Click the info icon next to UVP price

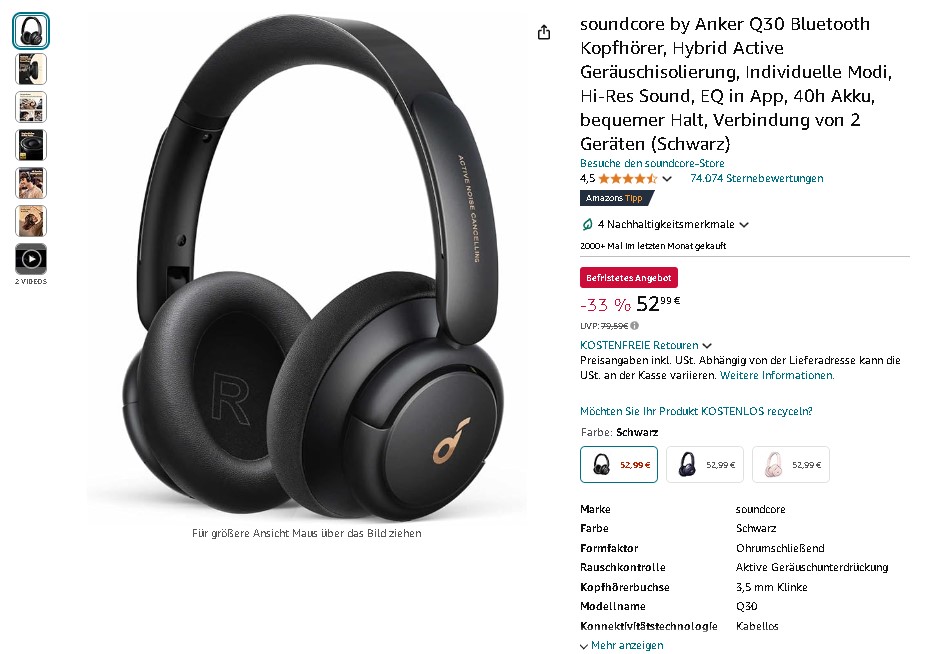tap(634, 326)
